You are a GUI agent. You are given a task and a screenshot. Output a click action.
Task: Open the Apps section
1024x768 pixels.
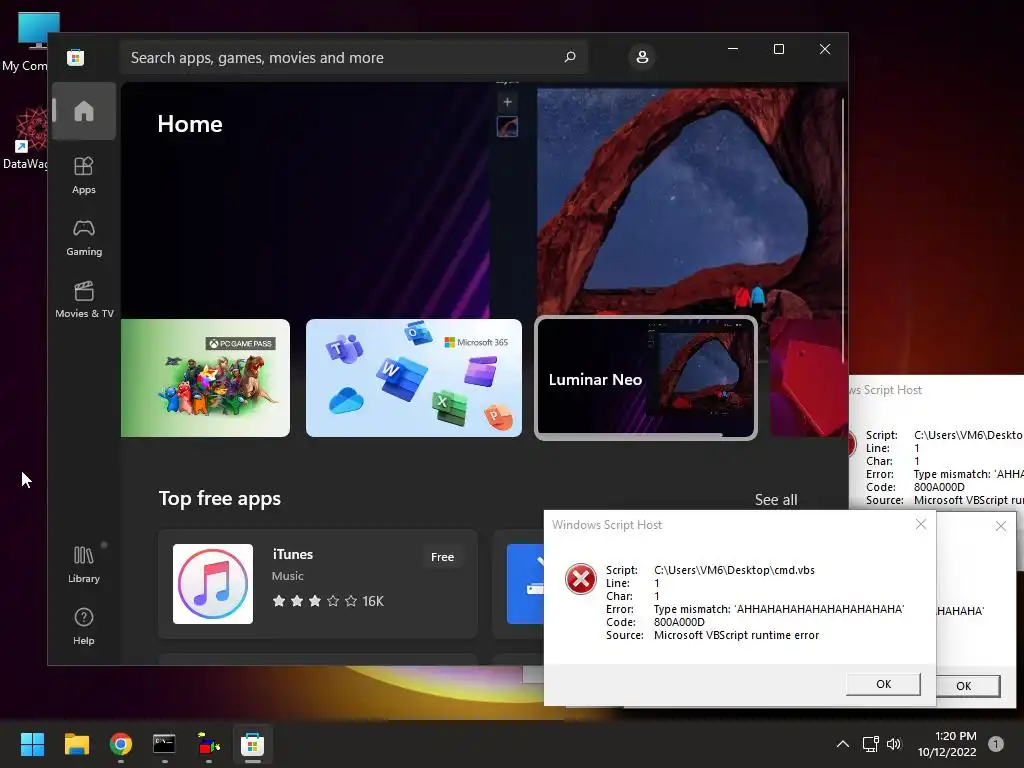tap(84, 176)
